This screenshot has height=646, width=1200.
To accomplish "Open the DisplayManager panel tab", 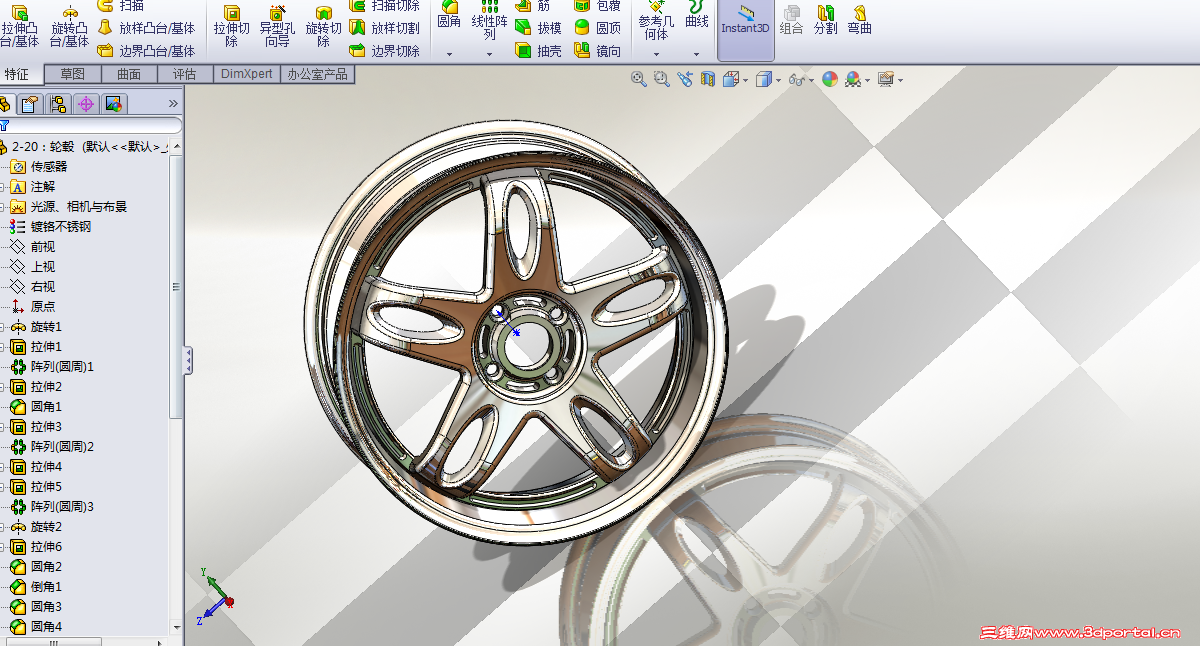I will (114, 103).
